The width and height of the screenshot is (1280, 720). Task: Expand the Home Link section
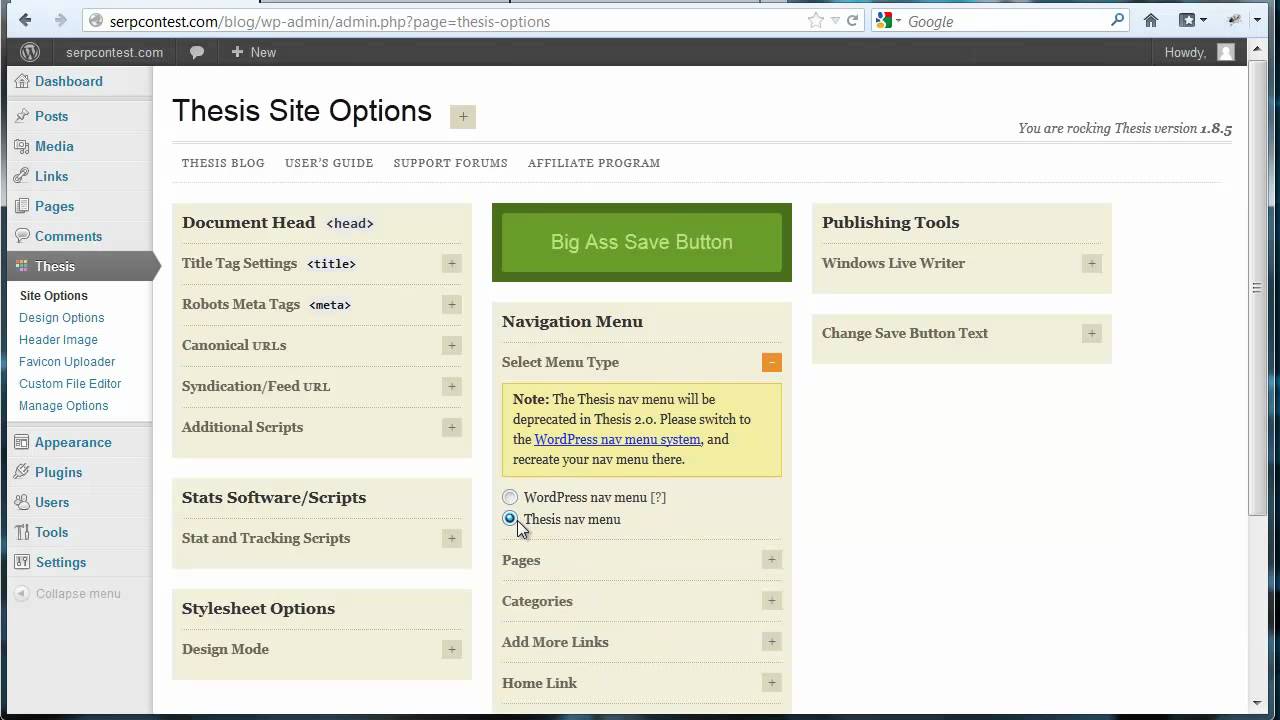tap(771, 683)
